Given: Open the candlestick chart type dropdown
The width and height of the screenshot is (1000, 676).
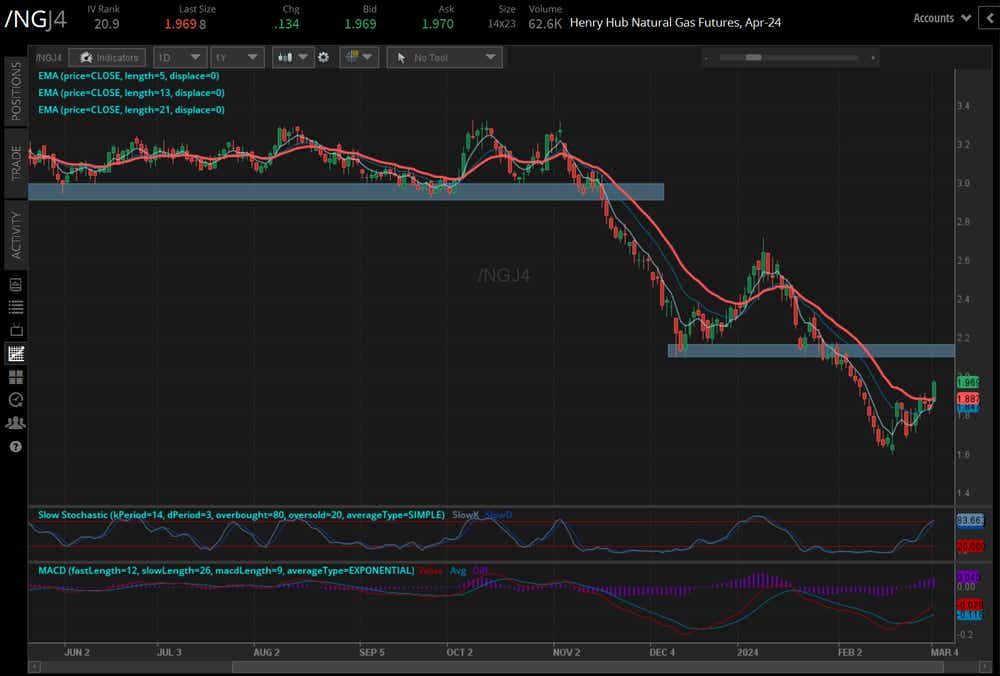Looking at the screenshot, I should (x=291, y=58).
